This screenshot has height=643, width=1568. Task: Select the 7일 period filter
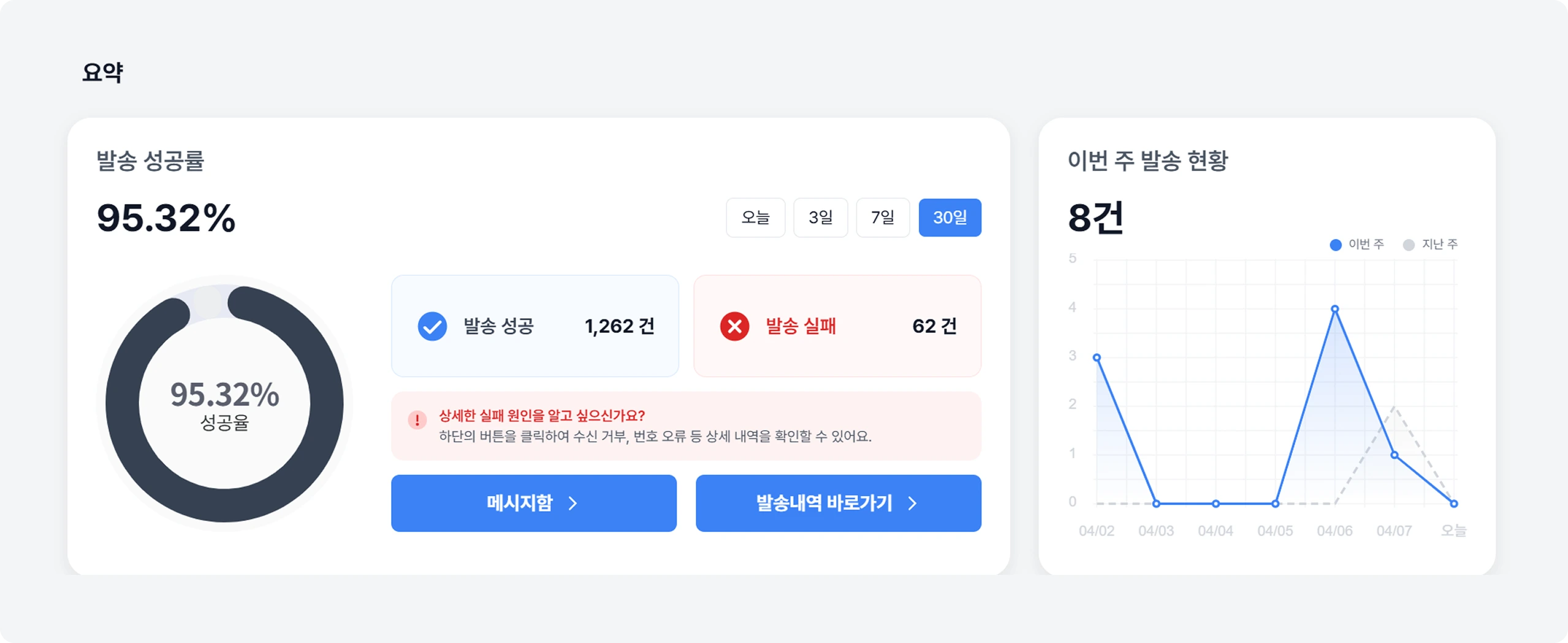[883, 218]
